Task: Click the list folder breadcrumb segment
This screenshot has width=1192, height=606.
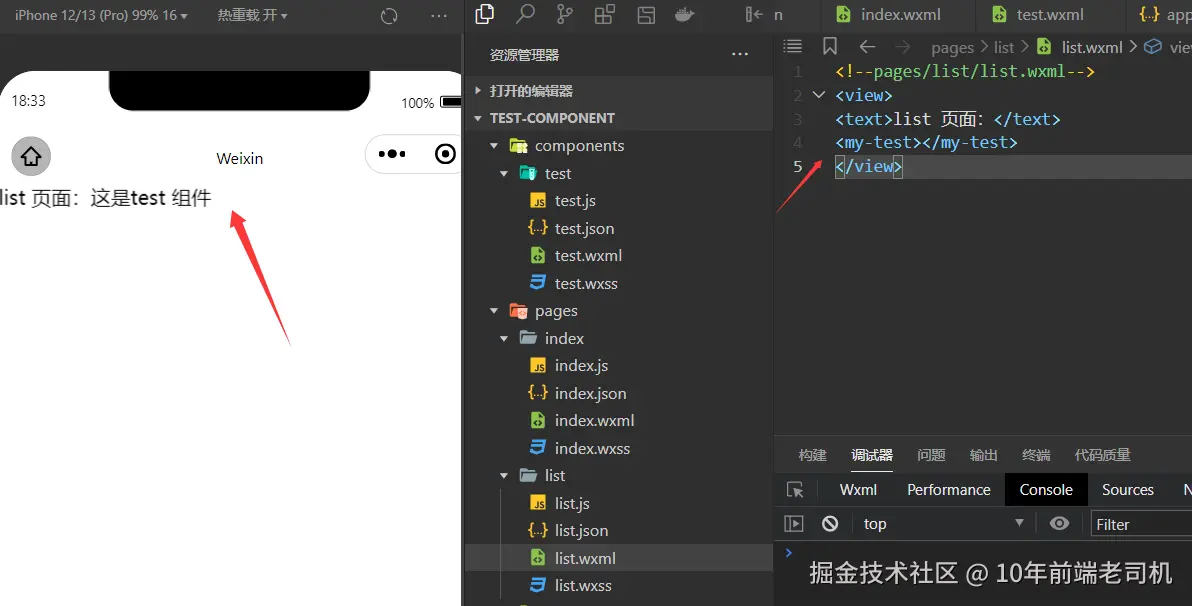Action: pos(1003,47)
